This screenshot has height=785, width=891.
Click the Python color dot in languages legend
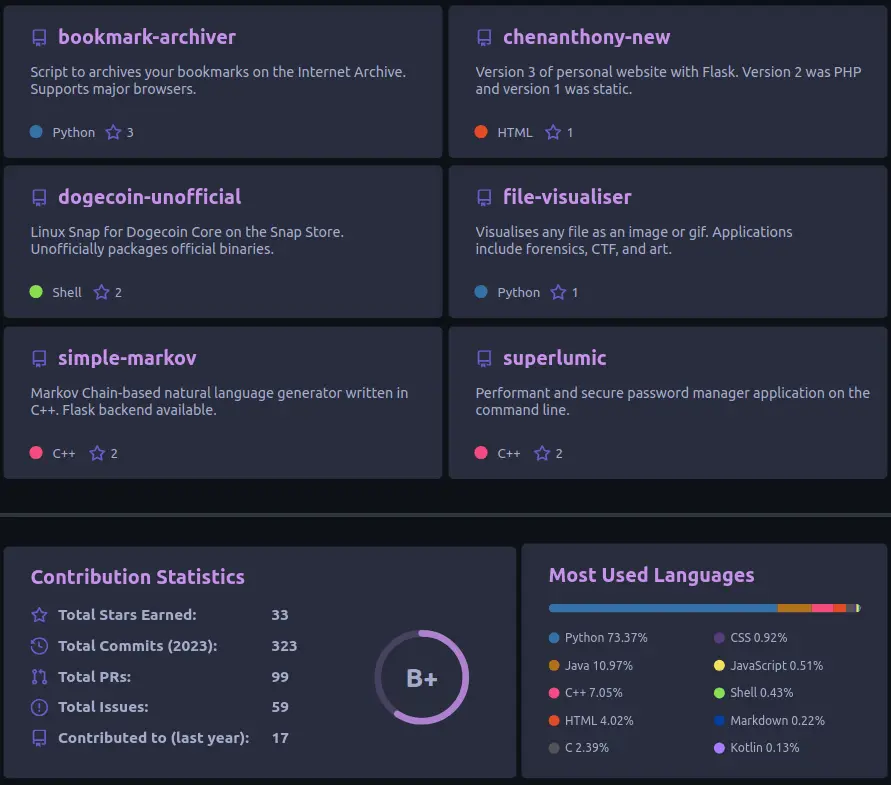point(554,638)
